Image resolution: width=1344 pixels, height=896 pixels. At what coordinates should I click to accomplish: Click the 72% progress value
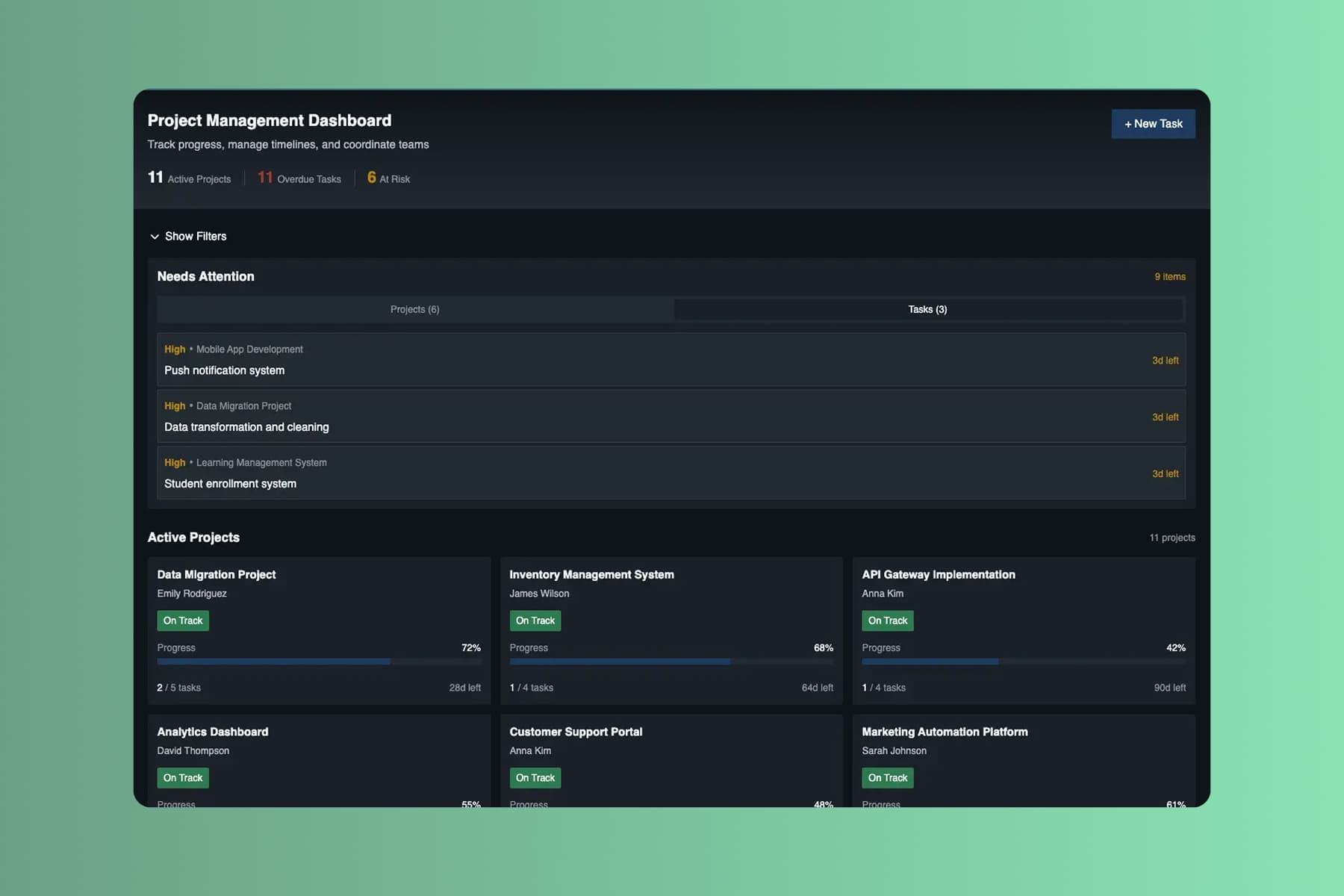(x=471, y=648)
